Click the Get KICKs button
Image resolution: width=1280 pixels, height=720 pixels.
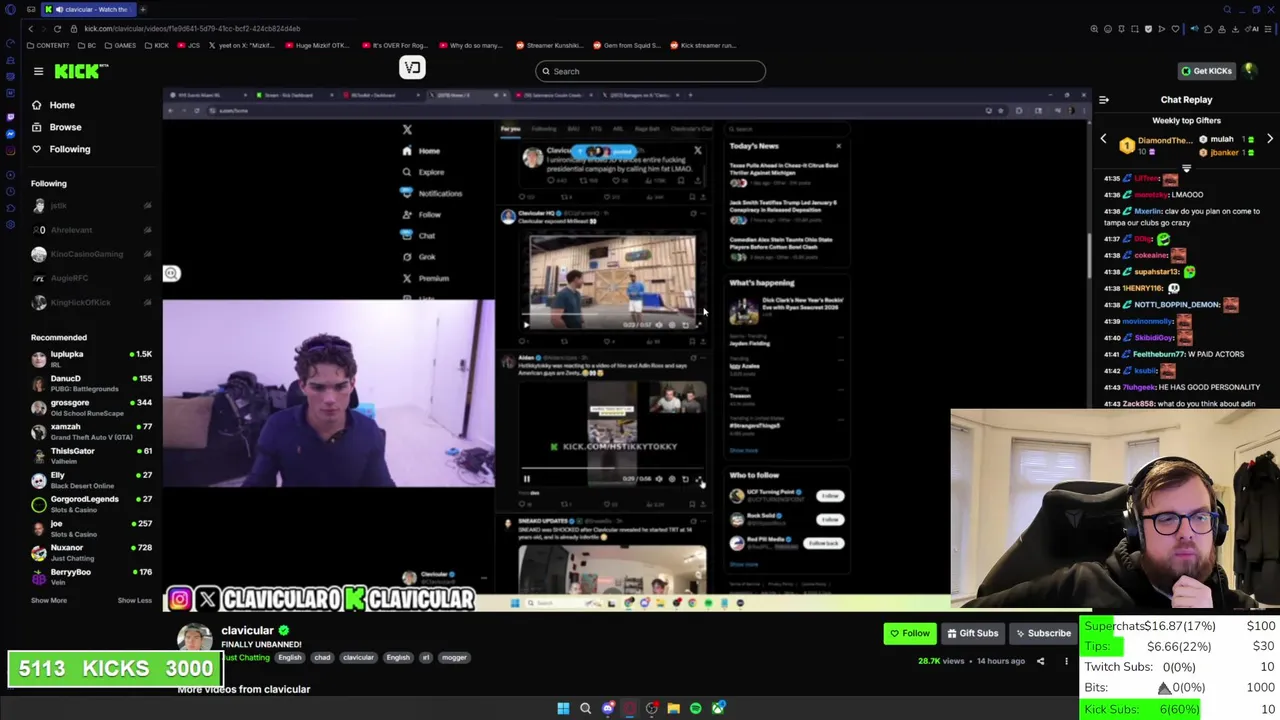(x=1205, y=71)
